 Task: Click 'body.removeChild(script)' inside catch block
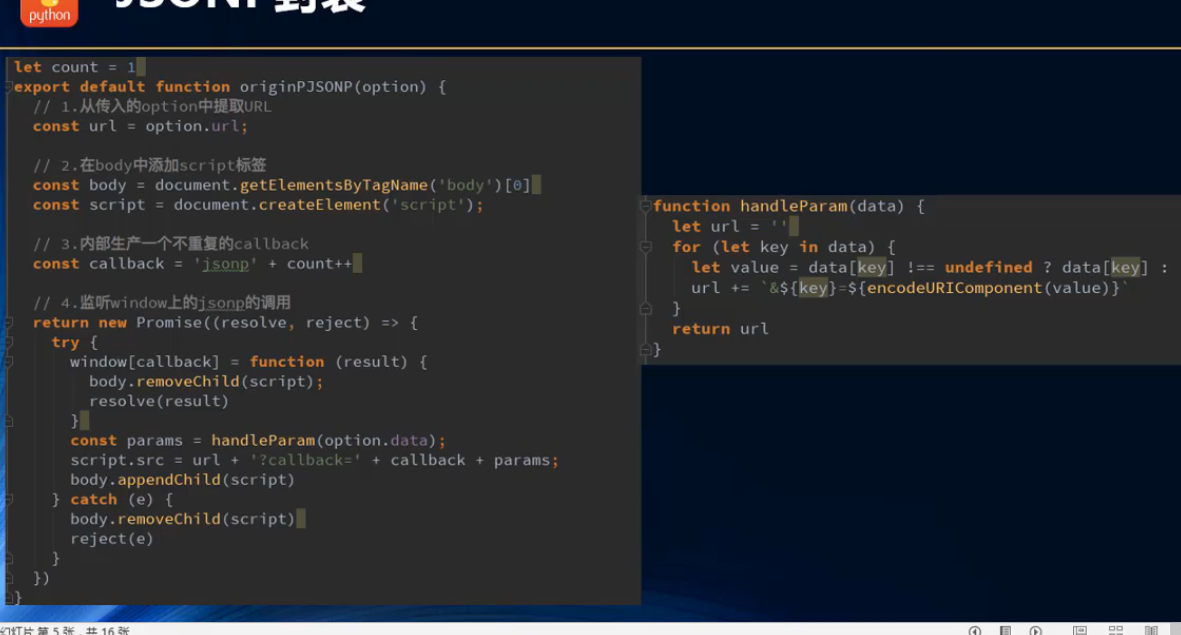click(x=182, y=519)
